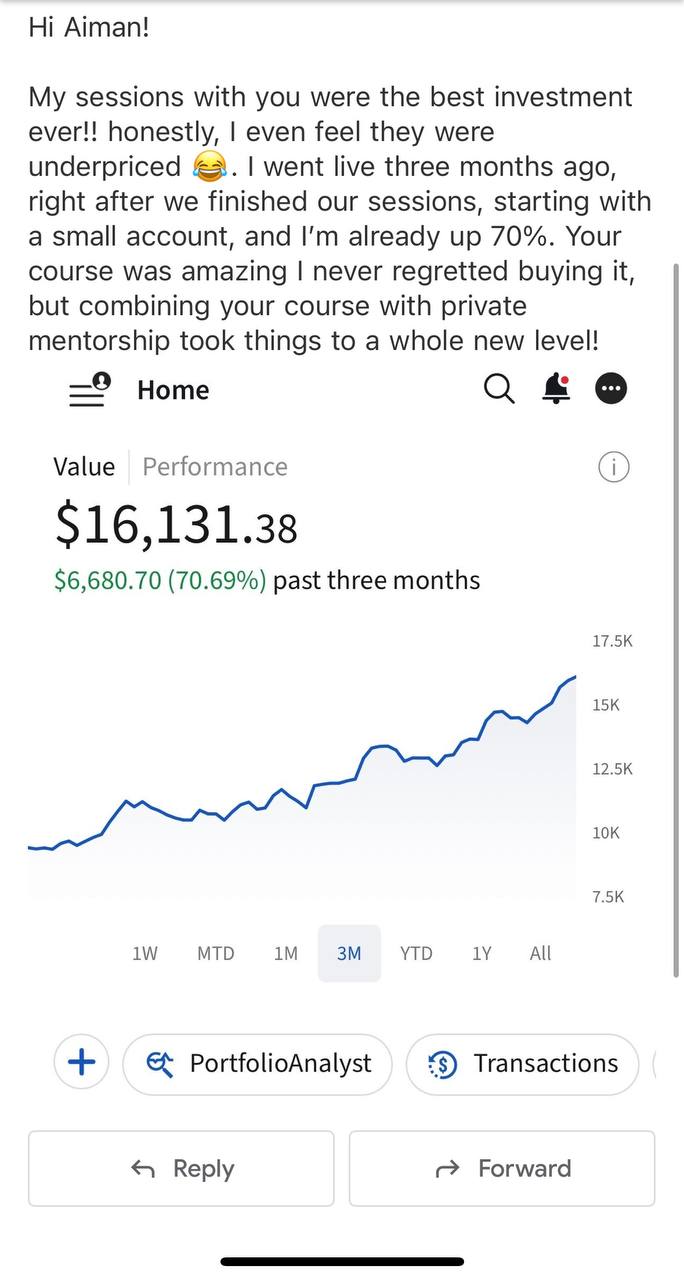This screenshot has height=1280, width=684.
Task: Open the three-dots more options icon
Action: 611,389
